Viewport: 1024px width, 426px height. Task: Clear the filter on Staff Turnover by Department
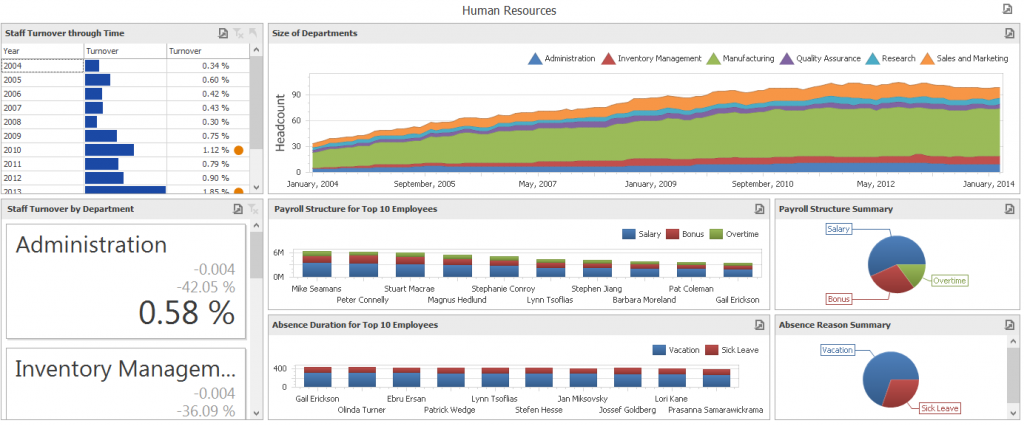(x=253, y=209)
